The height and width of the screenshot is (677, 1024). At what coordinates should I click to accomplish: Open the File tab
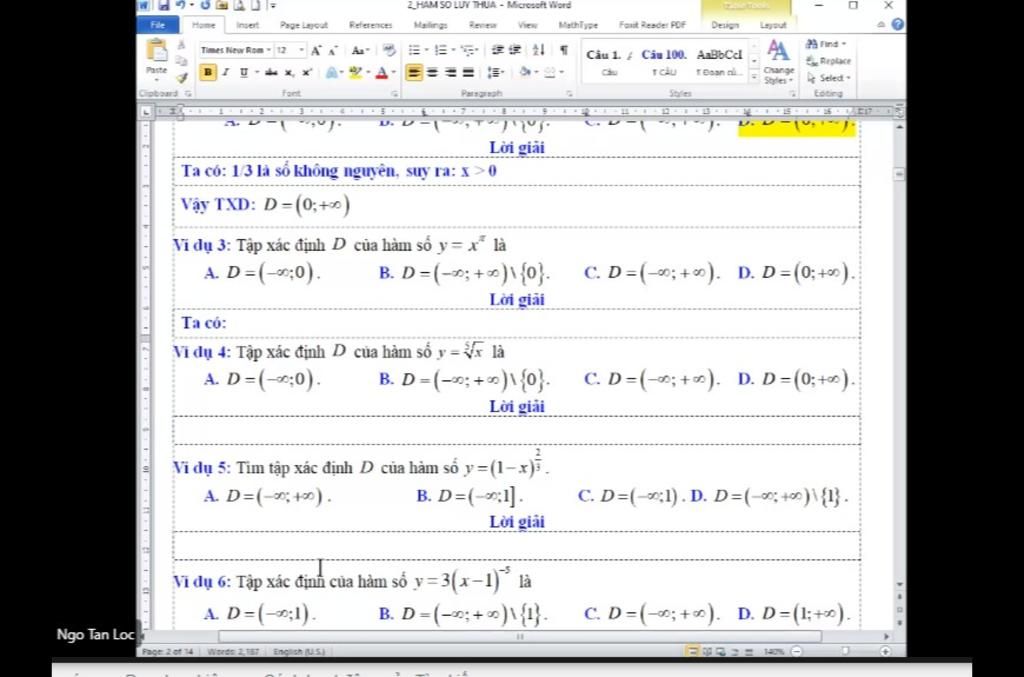tap(157, 25)
